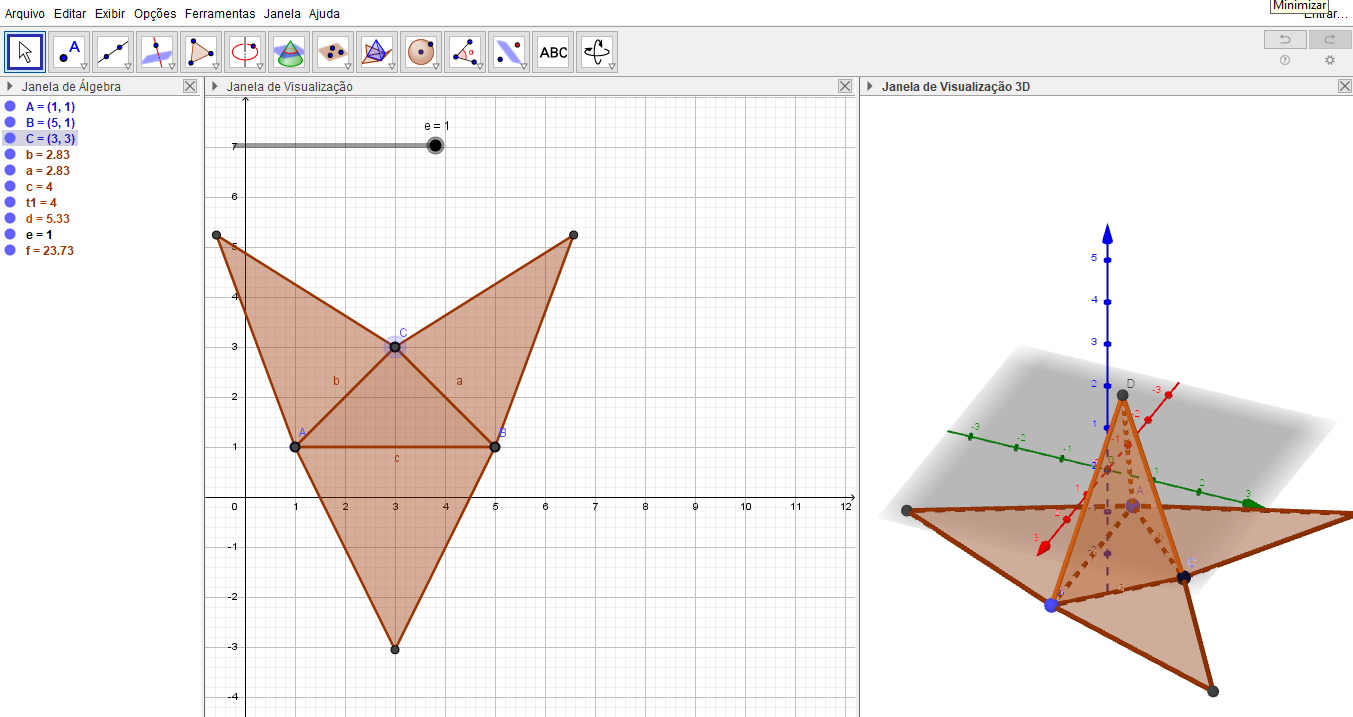Image resolution: width=1353 pixels, height=717 pixels.
Task: Expand the Janela de Visualização 3D style bar arrow
Action: pos(870,87)
